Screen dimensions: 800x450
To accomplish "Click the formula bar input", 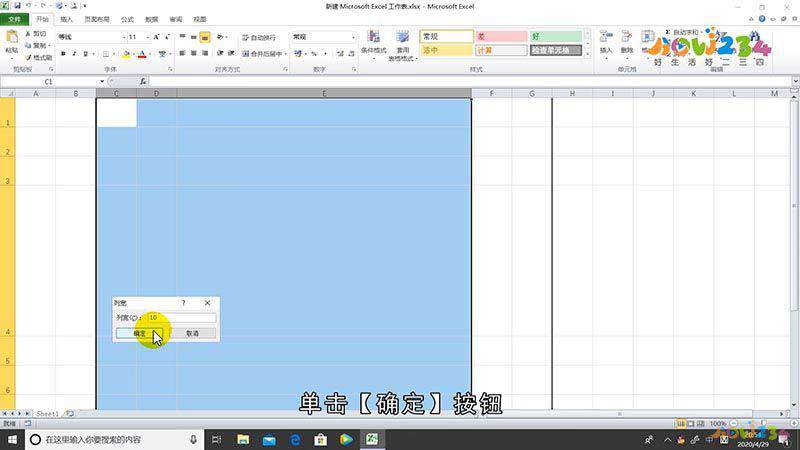I will click(470, 82).
